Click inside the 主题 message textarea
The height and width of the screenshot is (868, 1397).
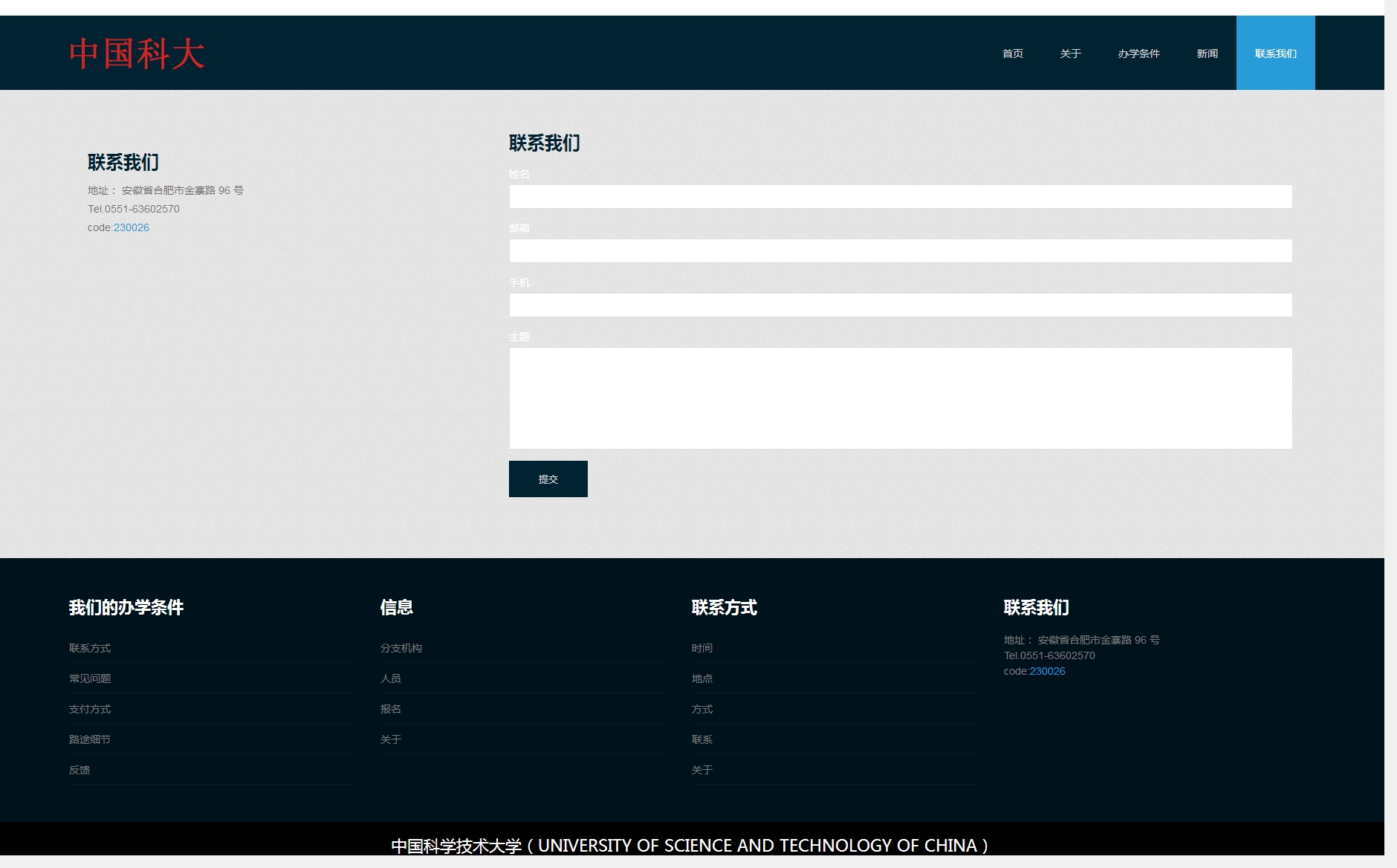point(900,398)
